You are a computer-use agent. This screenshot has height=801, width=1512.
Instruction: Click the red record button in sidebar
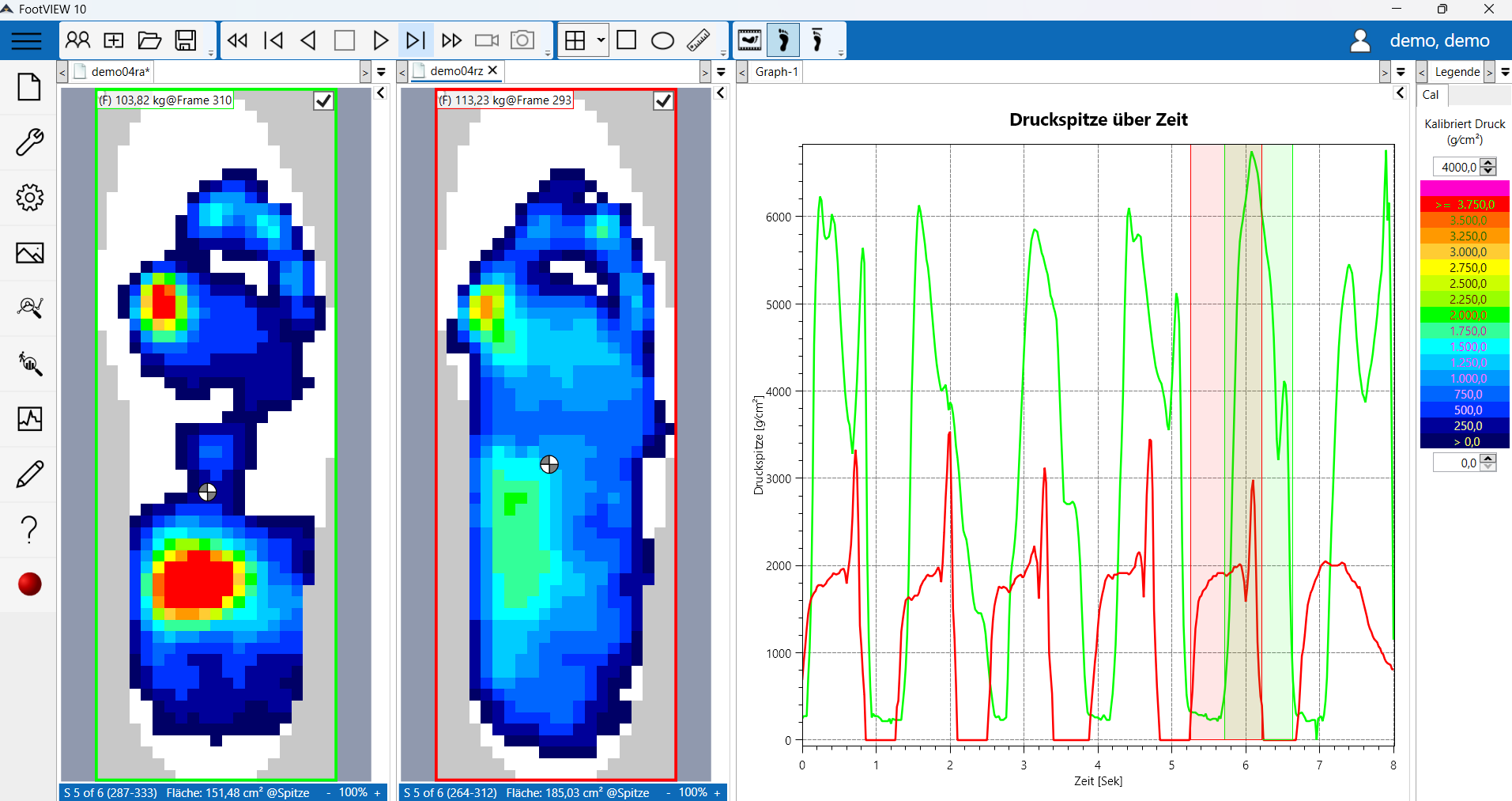click(29, 584)
